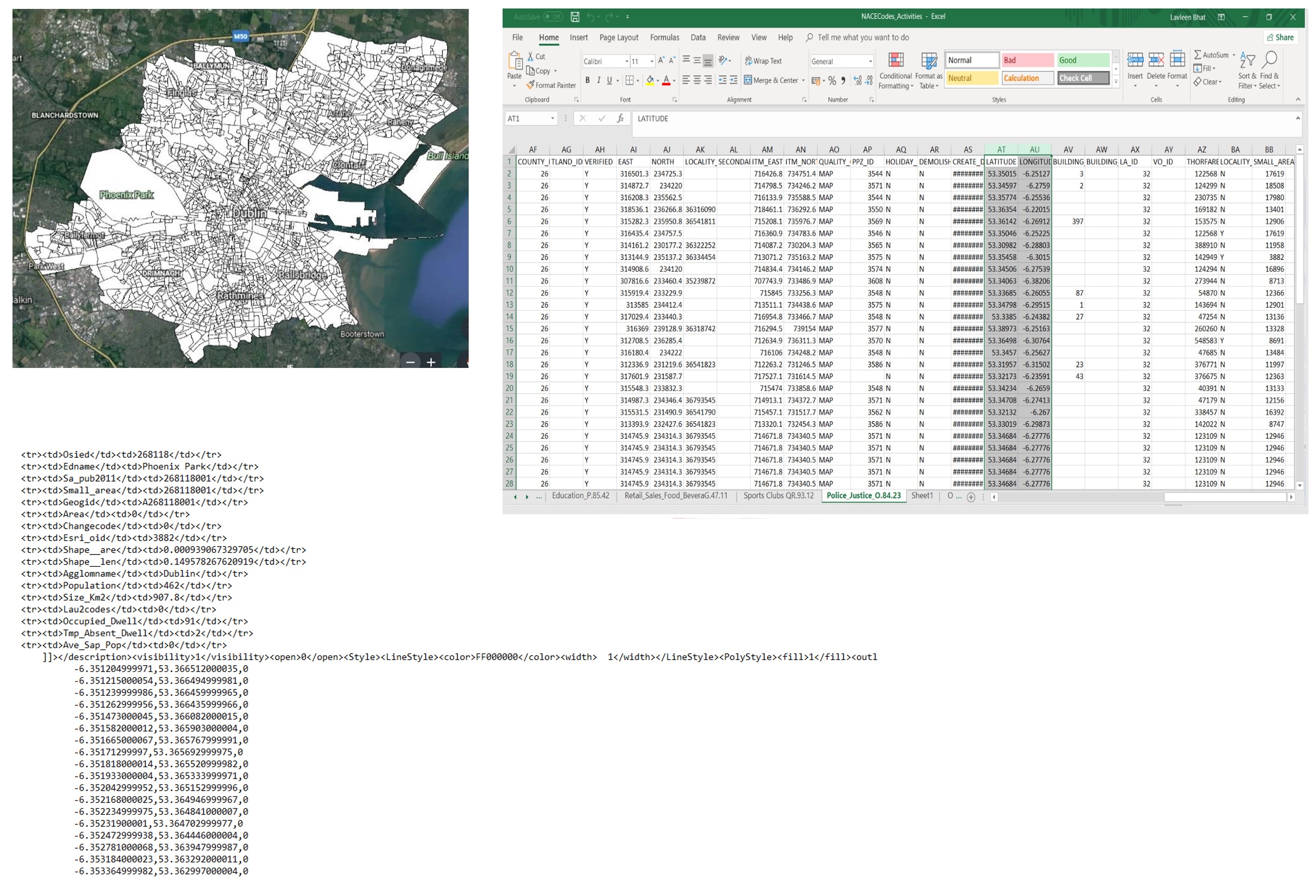This screenshot has width=1316, height=896.
Task: Click the Percent Style icon
Action: [832, 80]
